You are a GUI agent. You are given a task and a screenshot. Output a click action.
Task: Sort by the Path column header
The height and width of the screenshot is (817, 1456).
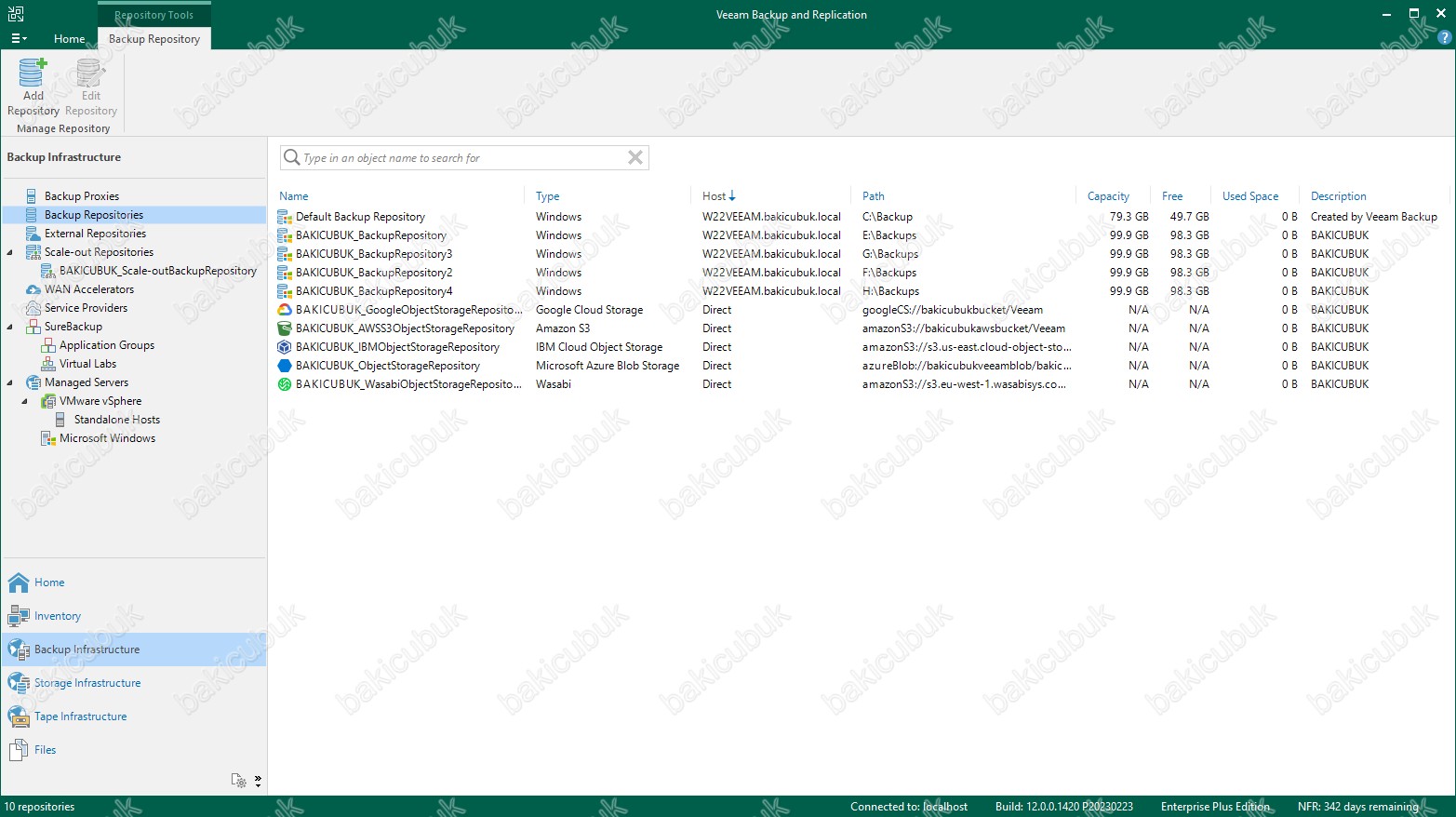point(874,196)
